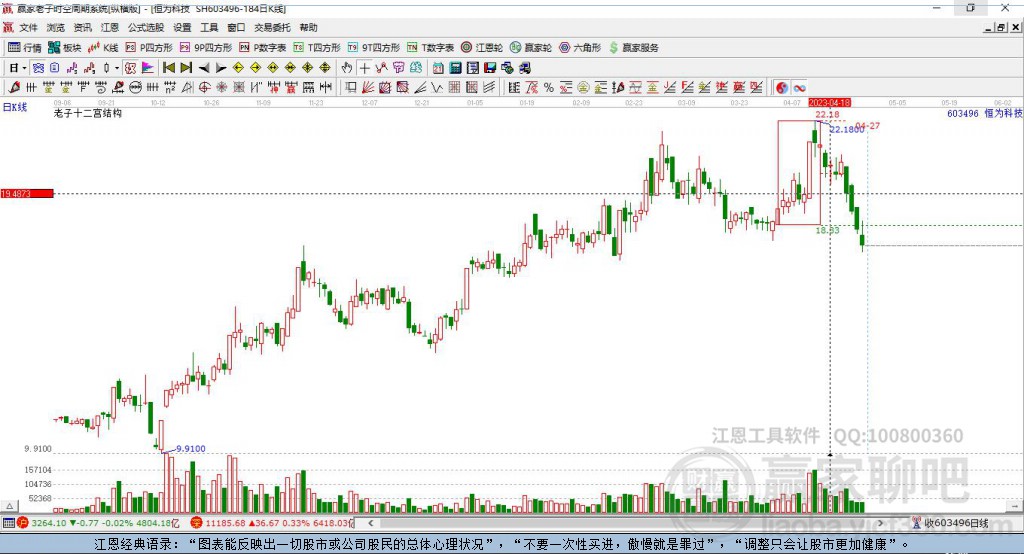Open the 9T四方形 tool
Screen dimensions: 1024x554
coord(374,48)
